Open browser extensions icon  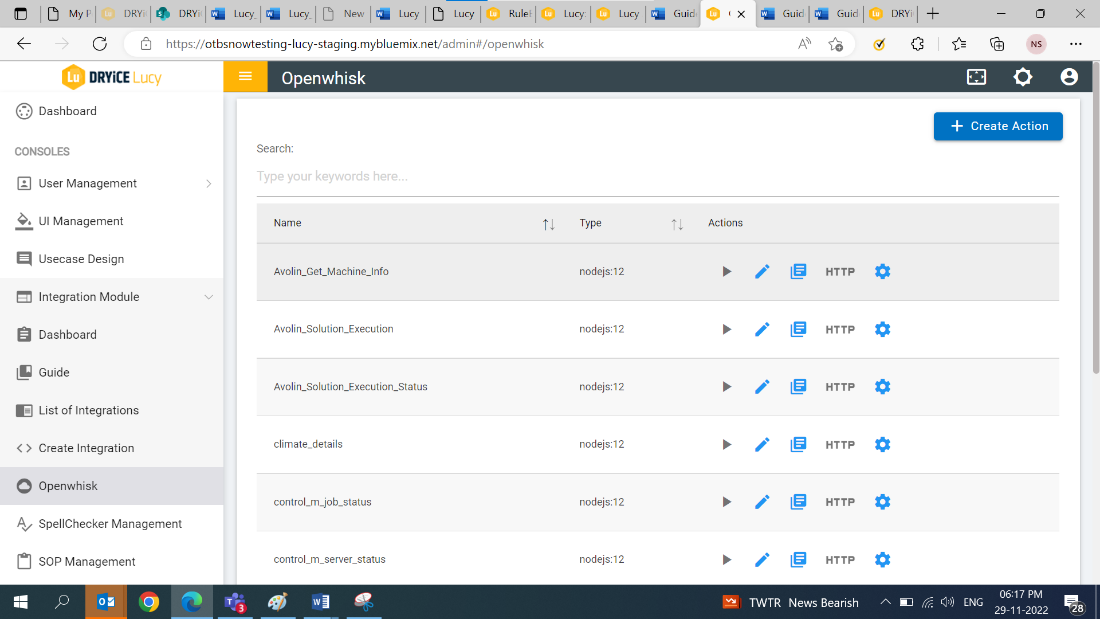[918, 44]
